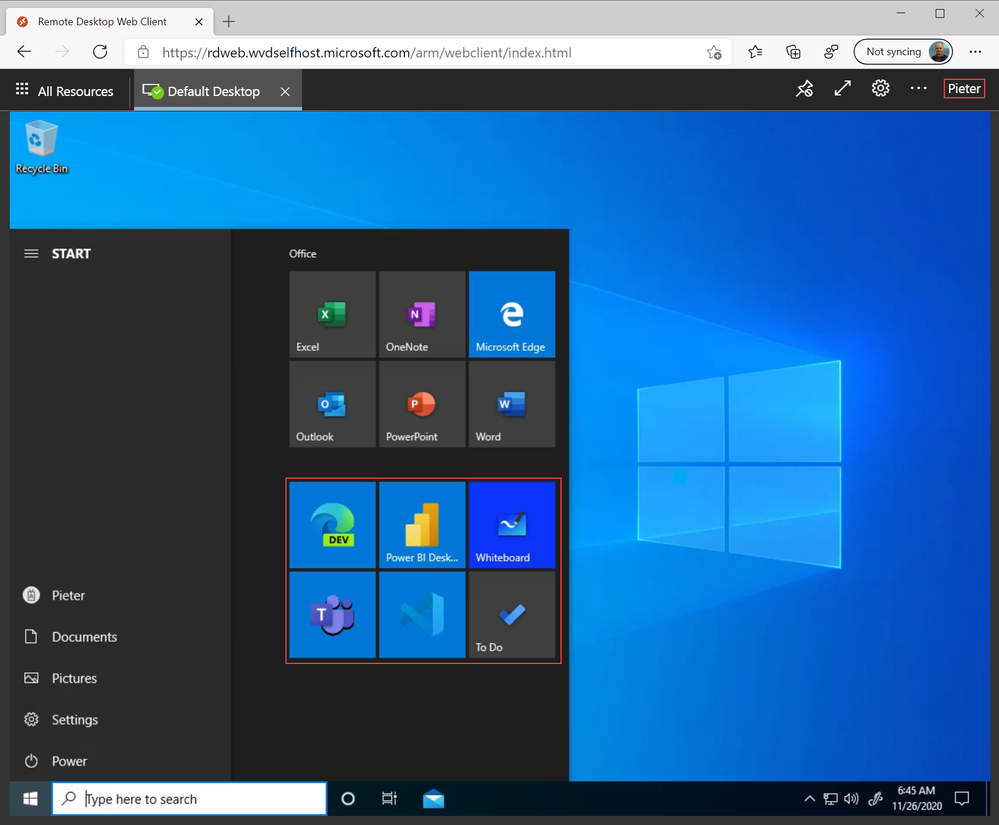Open the notification action center
Screen dimensions: 999x825
click(962, 798)
